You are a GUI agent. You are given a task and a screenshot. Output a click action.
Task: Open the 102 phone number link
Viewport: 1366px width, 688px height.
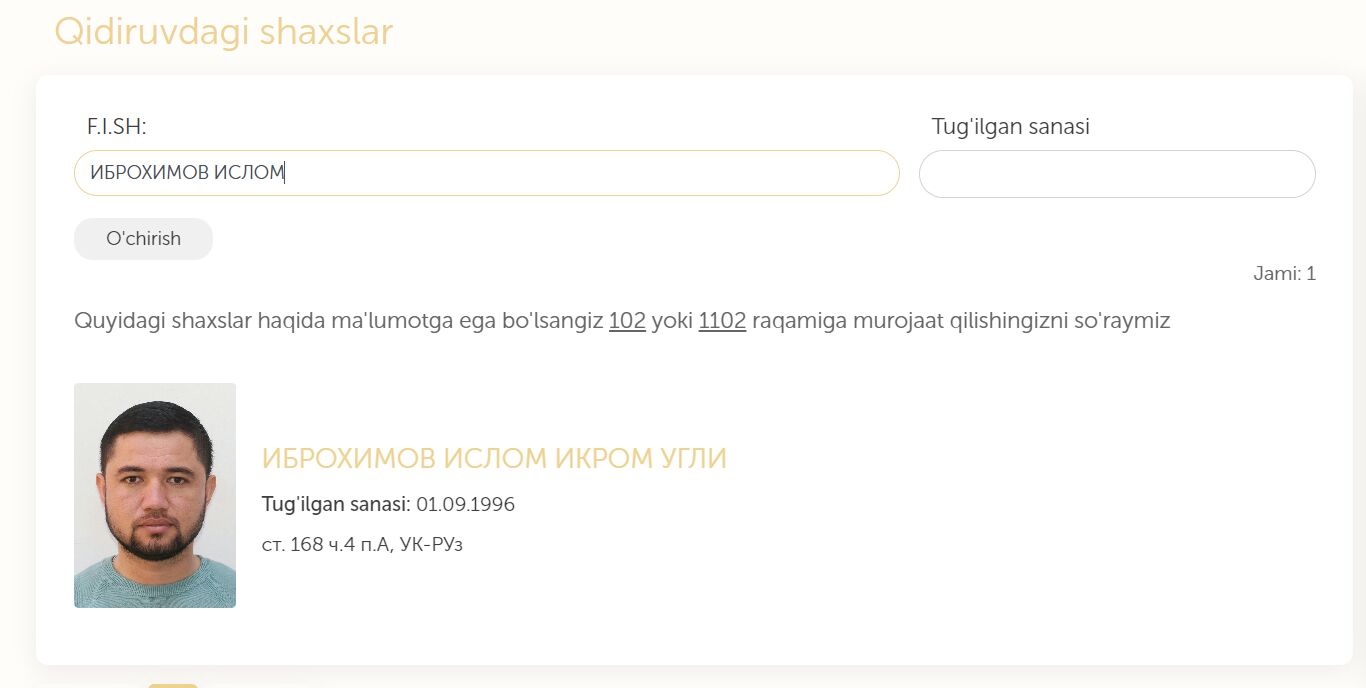(627, 322)
